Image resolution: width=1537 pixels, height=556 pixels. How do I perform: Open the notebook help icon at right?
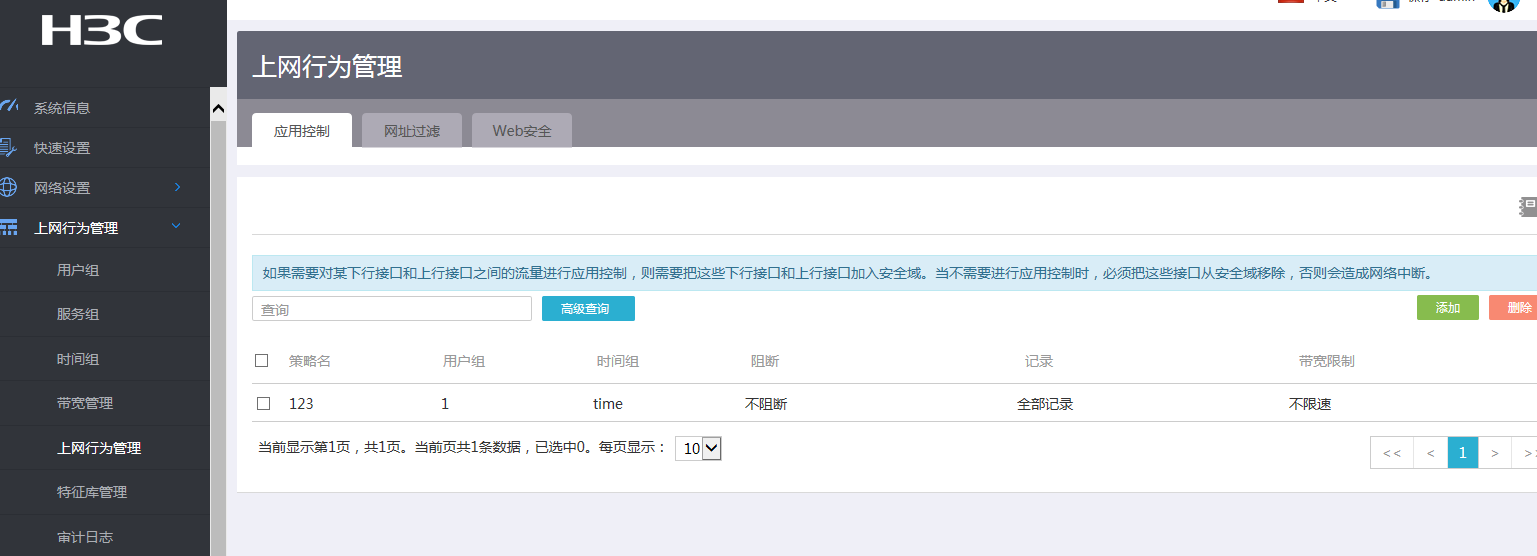(x=1528, y=206)
